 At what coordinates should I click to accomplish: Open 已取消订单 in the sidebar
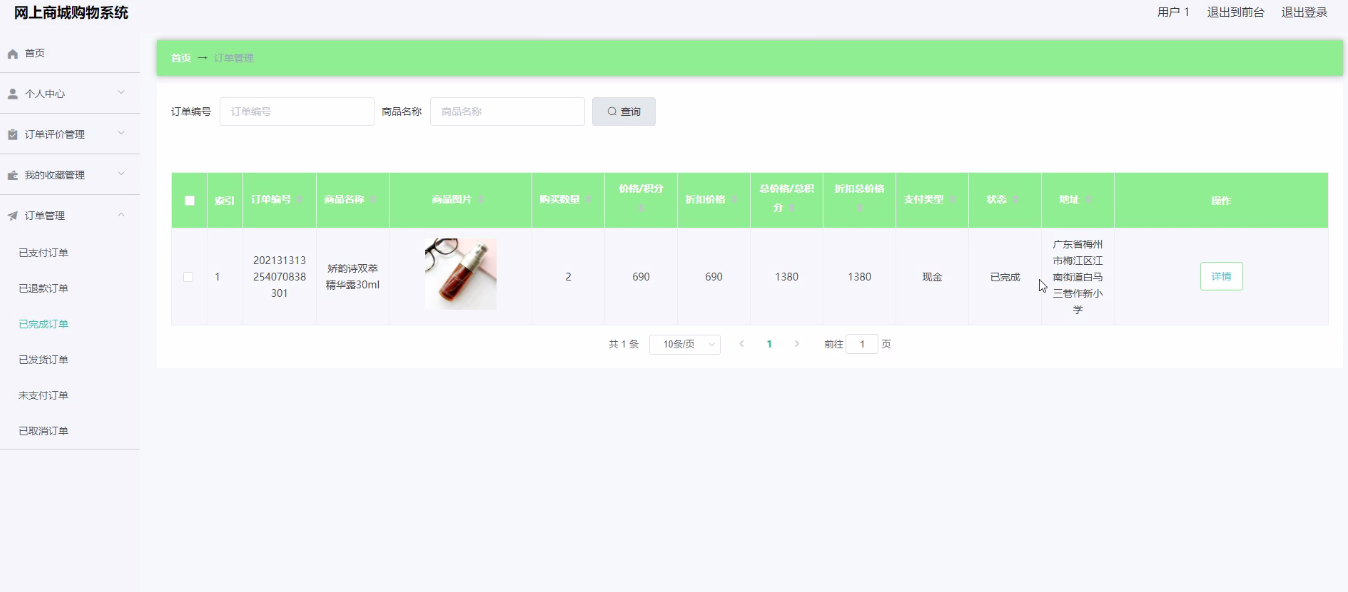[x=43, y=431]
